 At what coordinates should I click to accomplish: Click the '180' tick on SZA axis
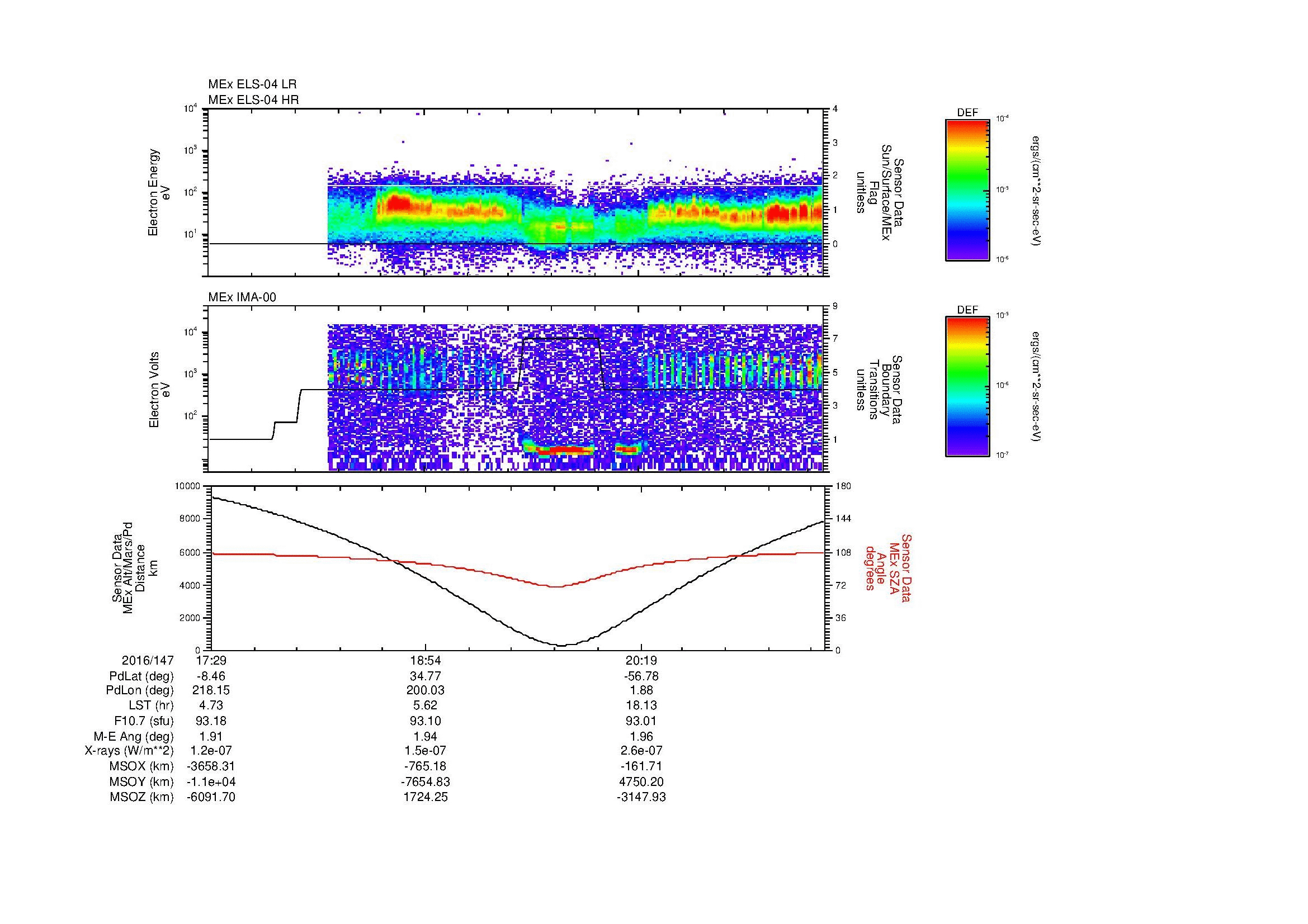[844, 486]
